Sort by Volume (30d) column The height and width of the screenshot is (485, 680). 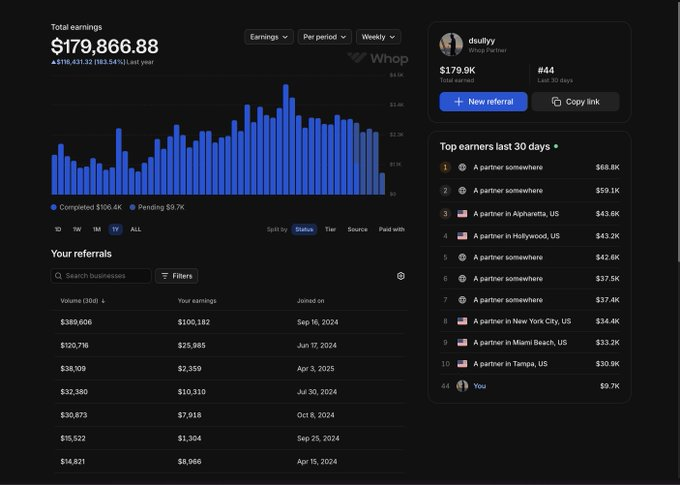pyautogui.click(x=82, y=301)
